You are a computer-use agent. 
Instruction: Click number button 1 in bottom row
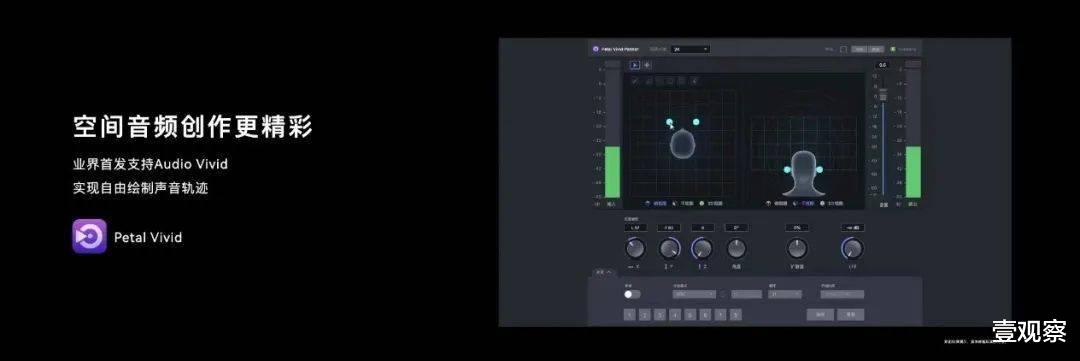coord(629,315)
